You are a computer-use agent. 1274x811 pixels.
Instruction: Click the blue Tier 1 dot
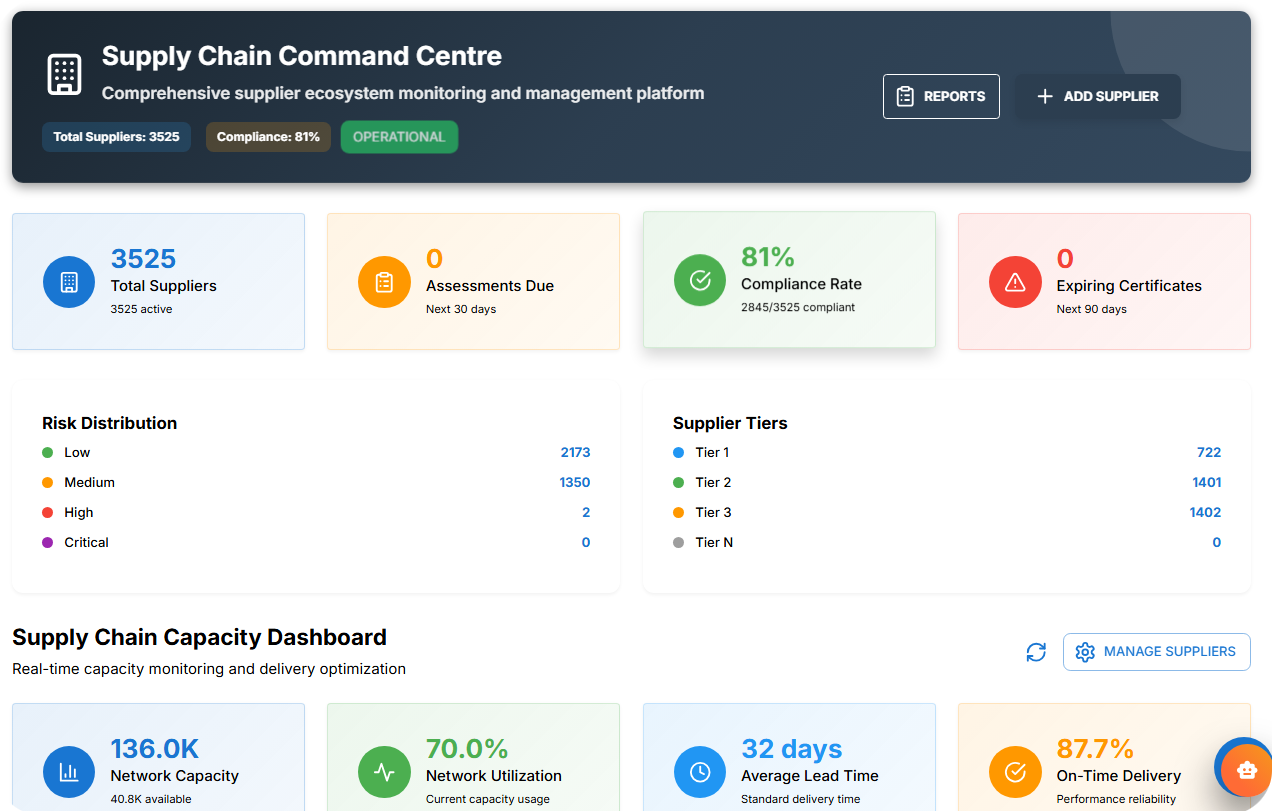(679, 453)
